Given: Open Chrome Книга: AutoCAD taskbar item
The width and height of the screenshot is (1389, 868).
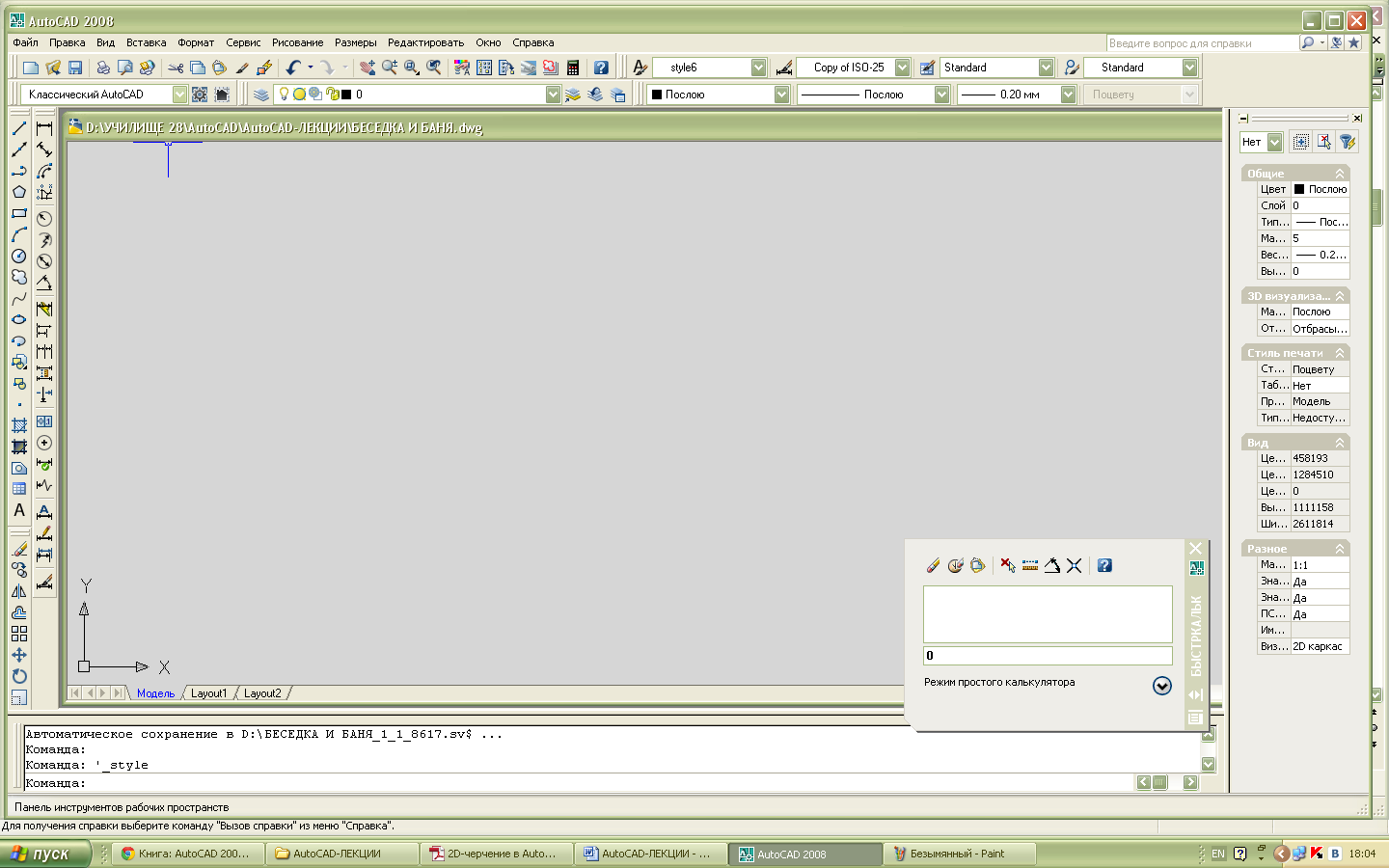Looking at the screenshot, I should coord(188,854).
